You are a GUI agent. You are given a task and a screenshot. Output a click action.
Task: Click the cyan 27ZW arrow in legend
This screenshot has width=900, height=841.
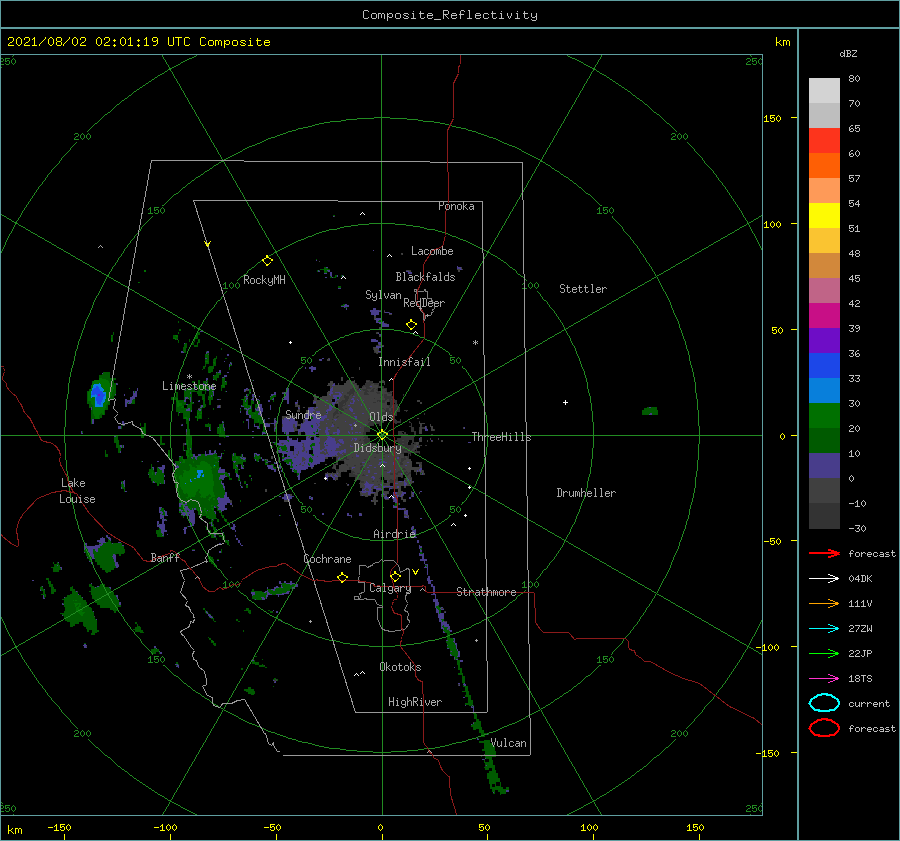pyautogui.click(x=824, y=629)
